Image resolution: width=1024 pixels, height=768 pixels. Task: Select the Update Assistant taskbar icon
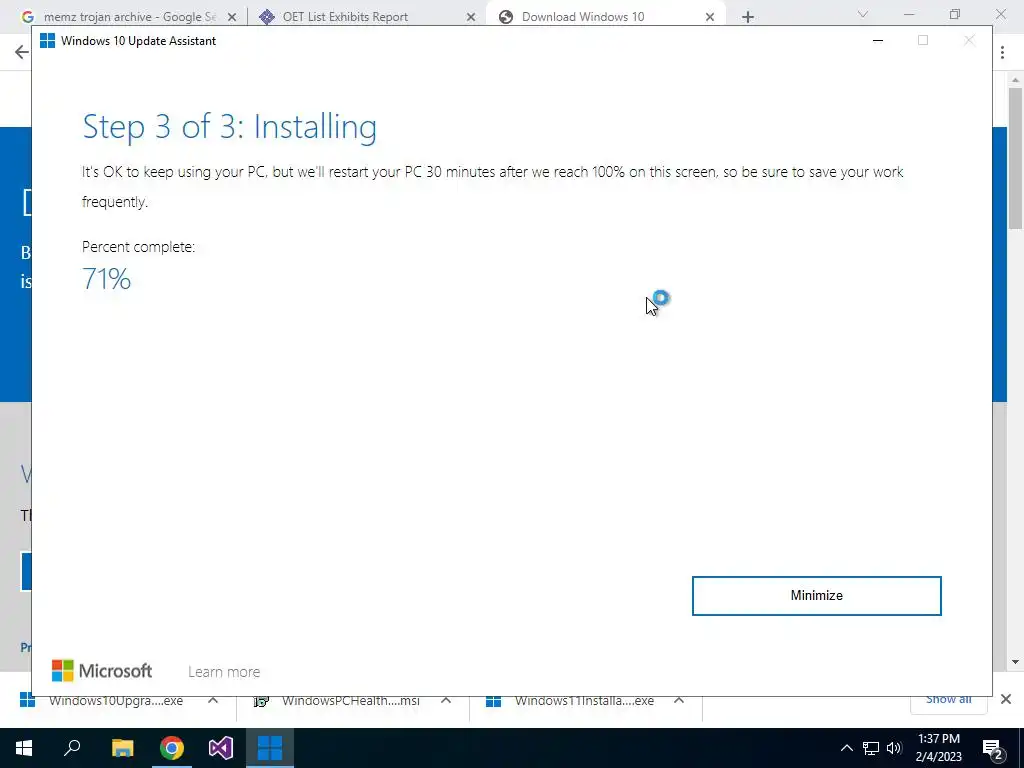tap(270, 748)
